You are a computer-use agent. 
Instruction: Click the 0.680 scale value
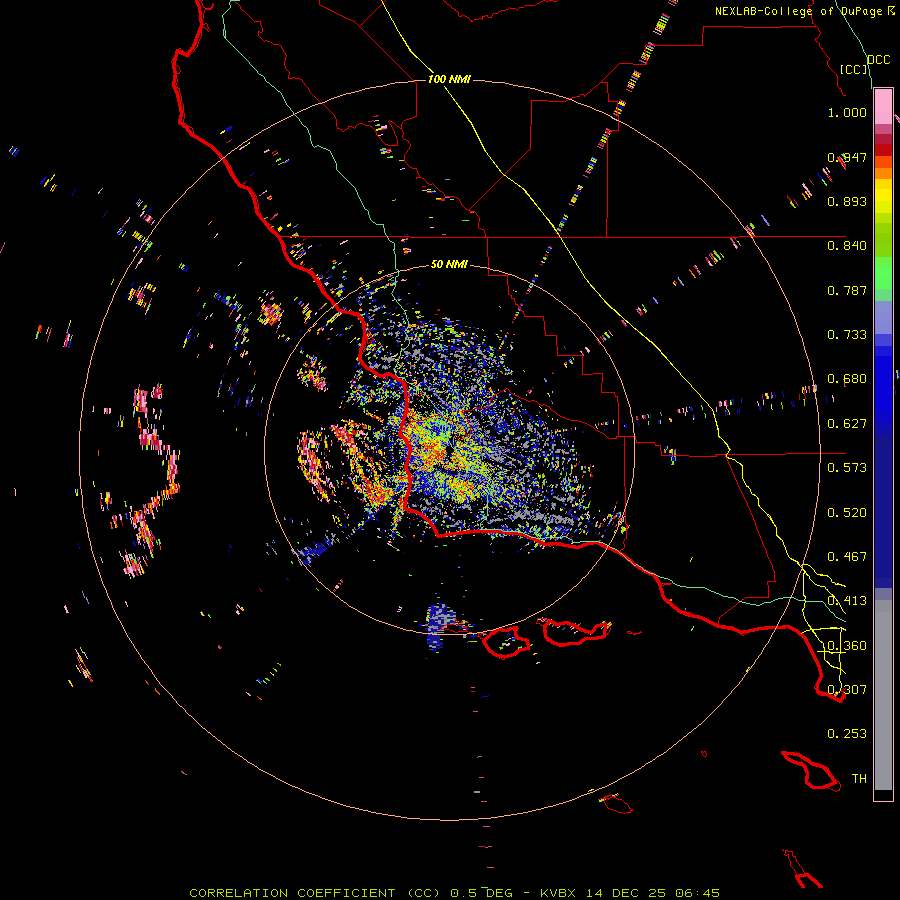847,379
